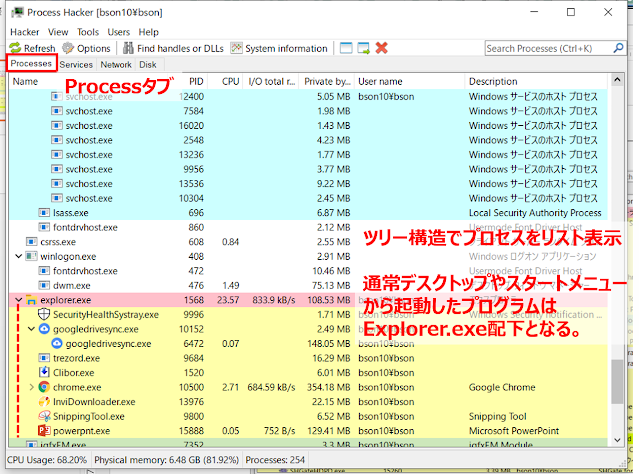Collapse the googledrivesync.exe tree node

click(31, 329)
